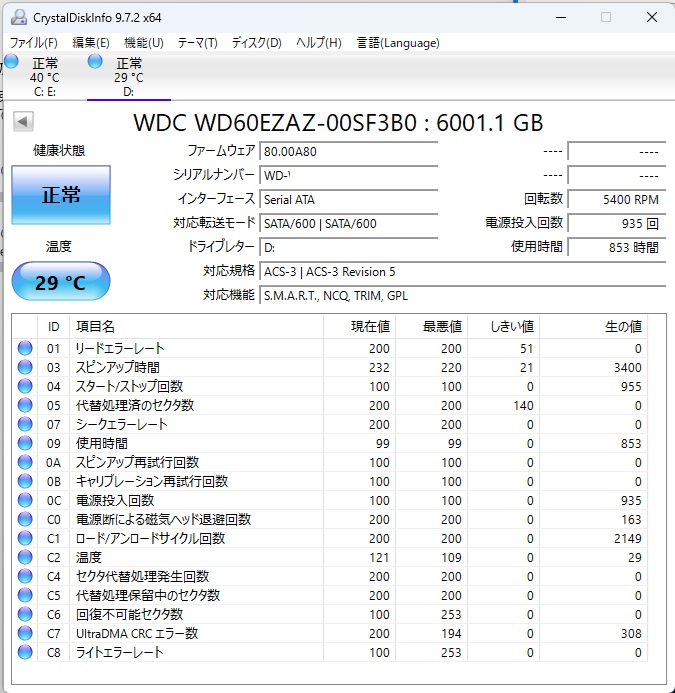
Task: Open the 機能(U) menu
Action: click(x=144, y=43)
